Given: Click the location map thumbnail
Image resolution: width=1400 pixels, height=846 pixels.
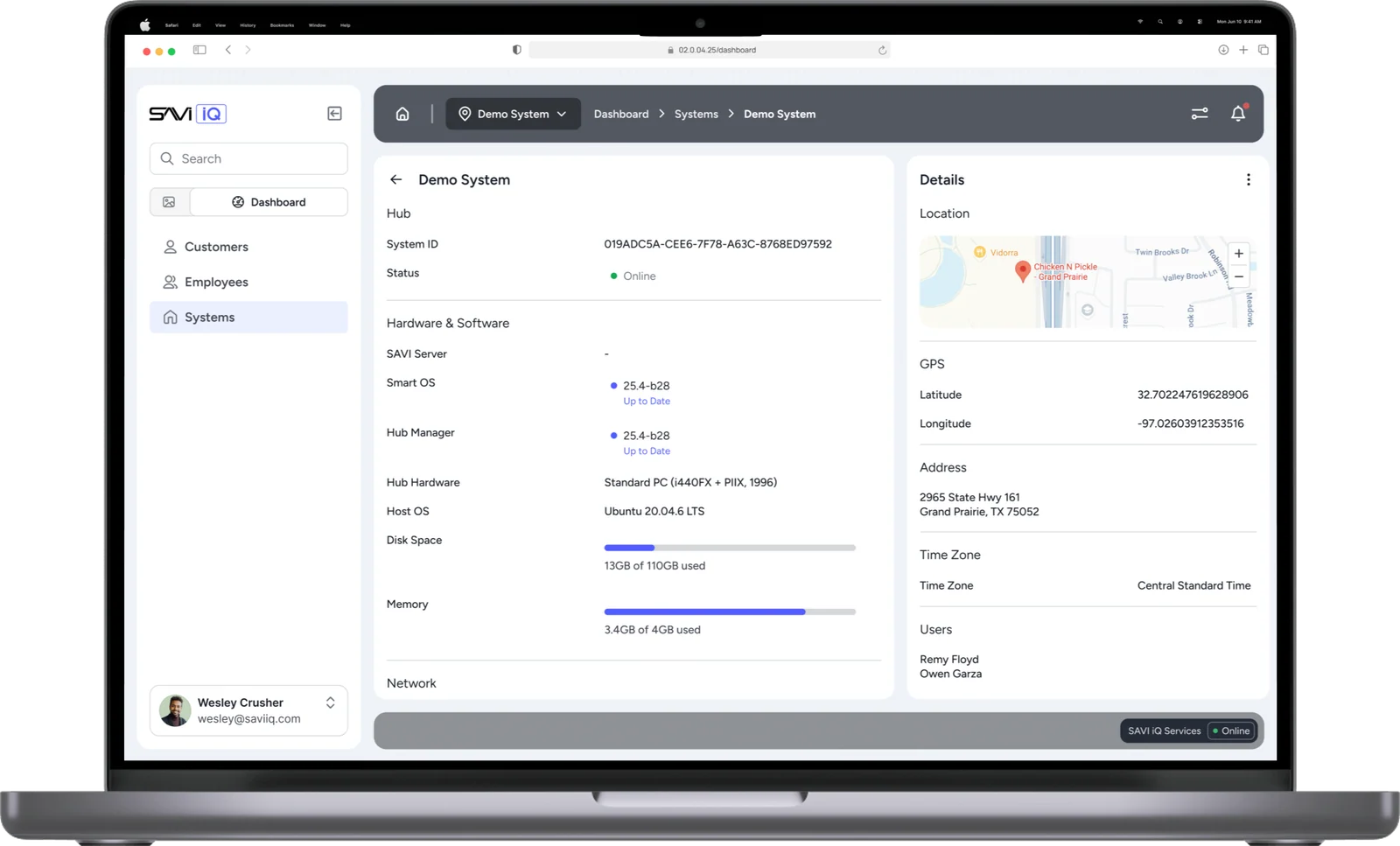Looking at the screenshot, I should [x=1088, y=282].
